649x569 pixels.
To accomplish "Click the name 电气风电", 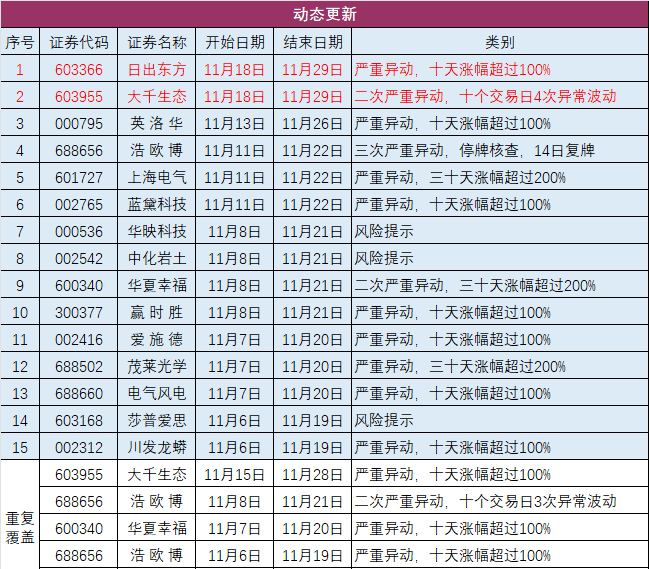I will click(x=156, y=394).
